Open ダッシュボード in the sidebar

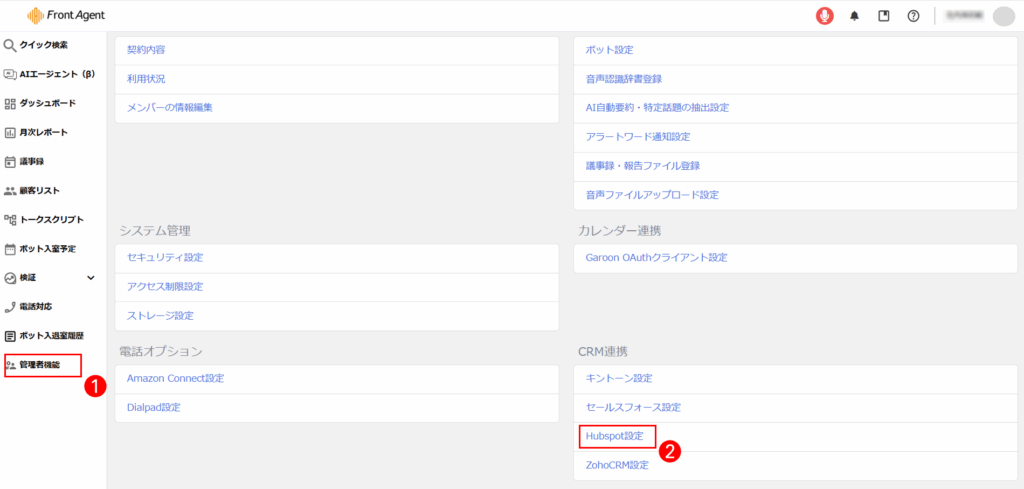coord(47,103)
